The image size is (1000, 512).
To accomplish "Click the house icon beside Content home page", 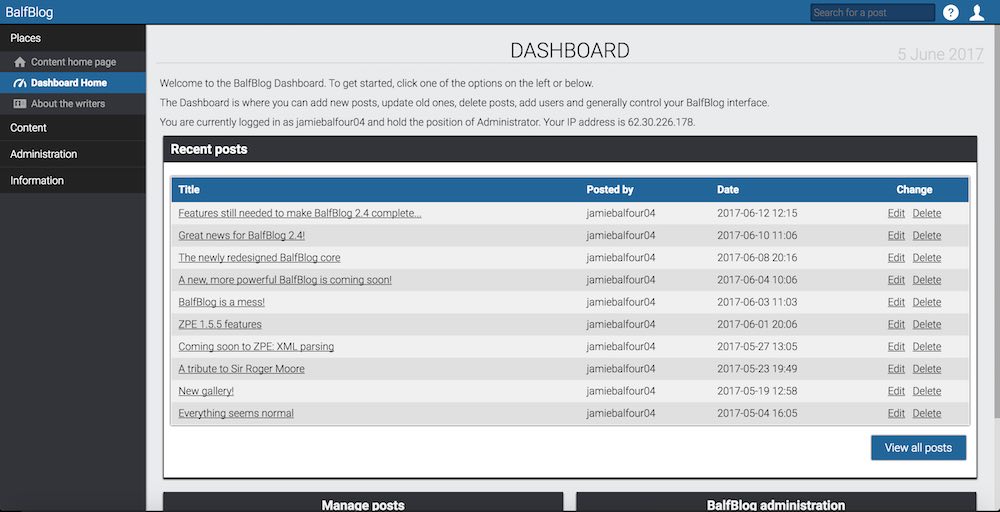I will (20, 62).
